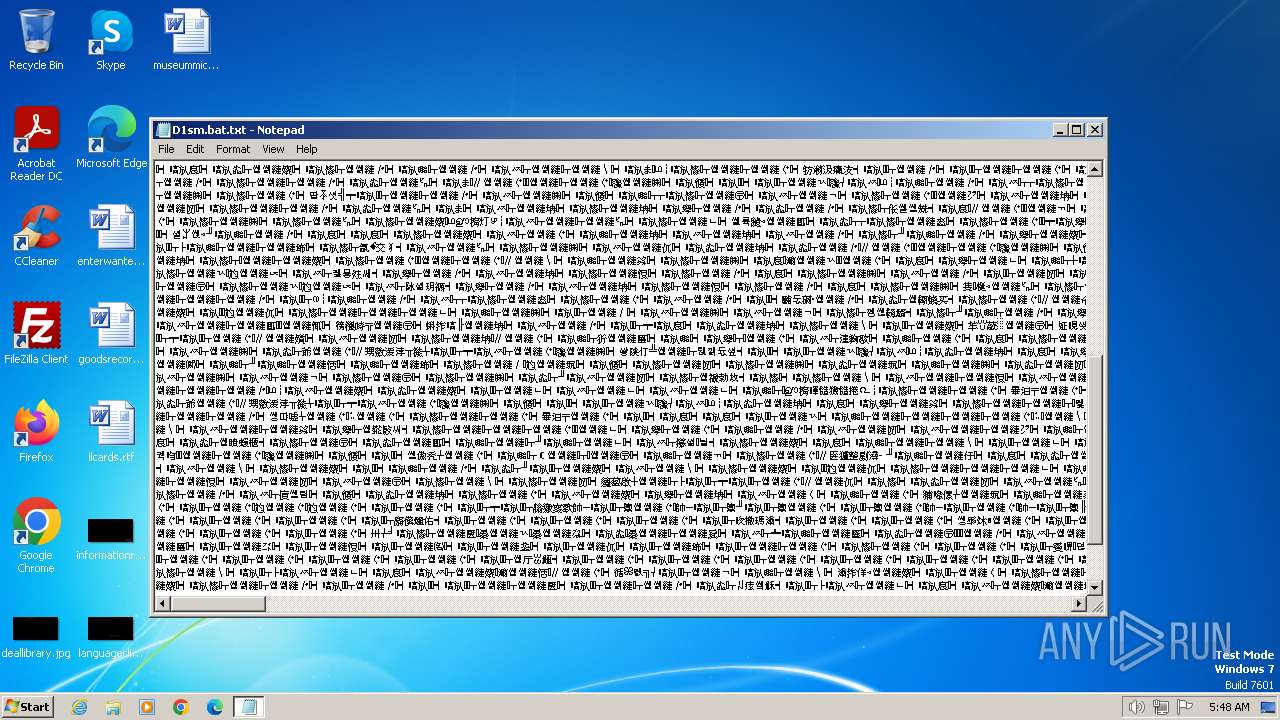Click the Notepad title bar icon

163,130
